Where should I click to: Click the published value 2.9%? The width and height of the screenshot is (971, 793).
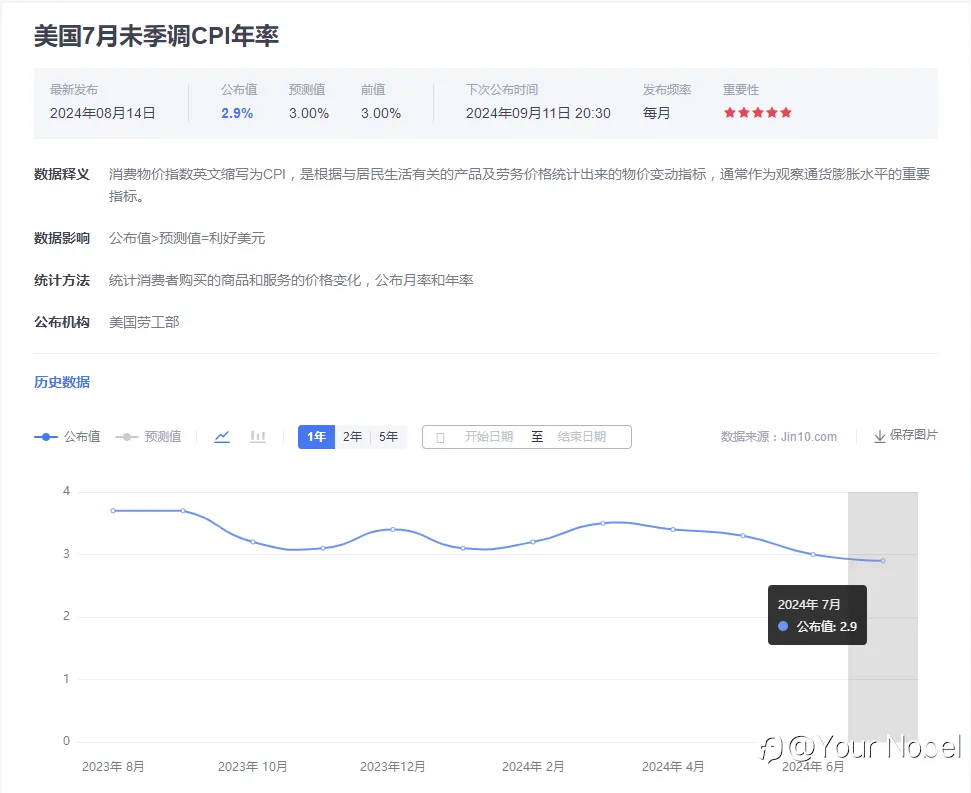(x=237, y=113)
